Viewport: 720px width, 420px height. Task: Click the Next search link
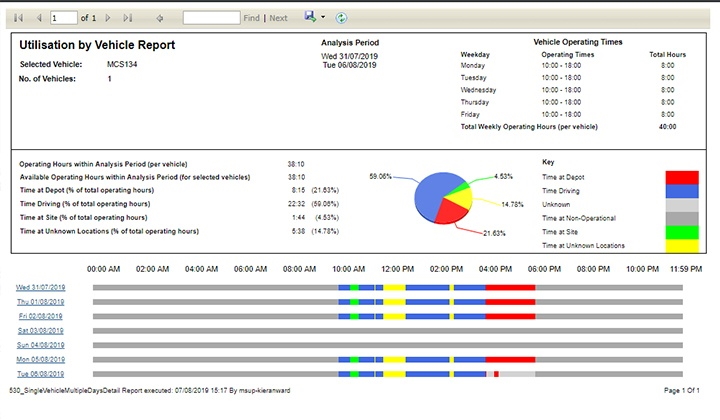click(278, 18)
